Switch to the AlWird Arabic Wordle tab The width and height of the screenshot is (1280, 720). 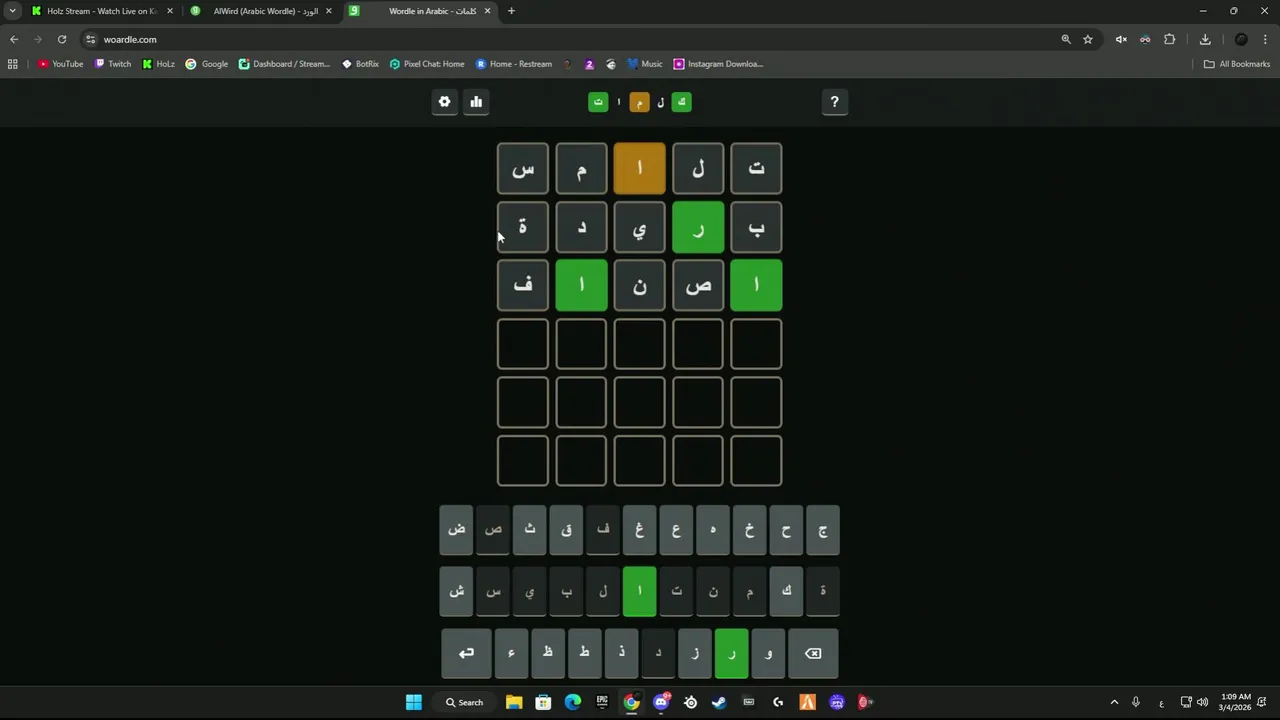coord(263,11)
